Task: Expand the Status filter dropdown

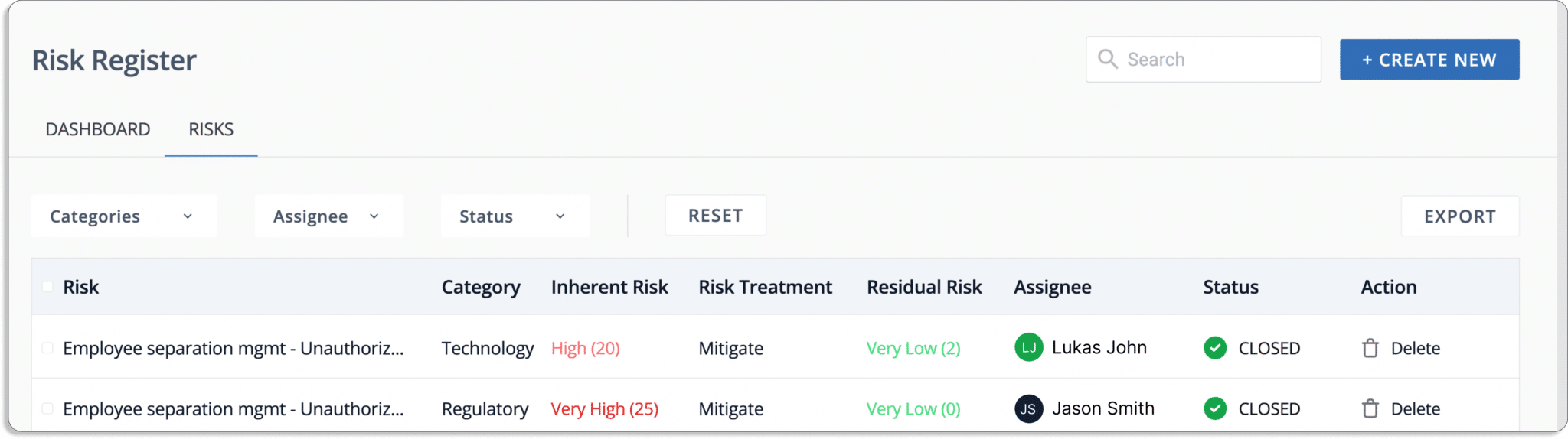Action: click(x=515, y=216)
